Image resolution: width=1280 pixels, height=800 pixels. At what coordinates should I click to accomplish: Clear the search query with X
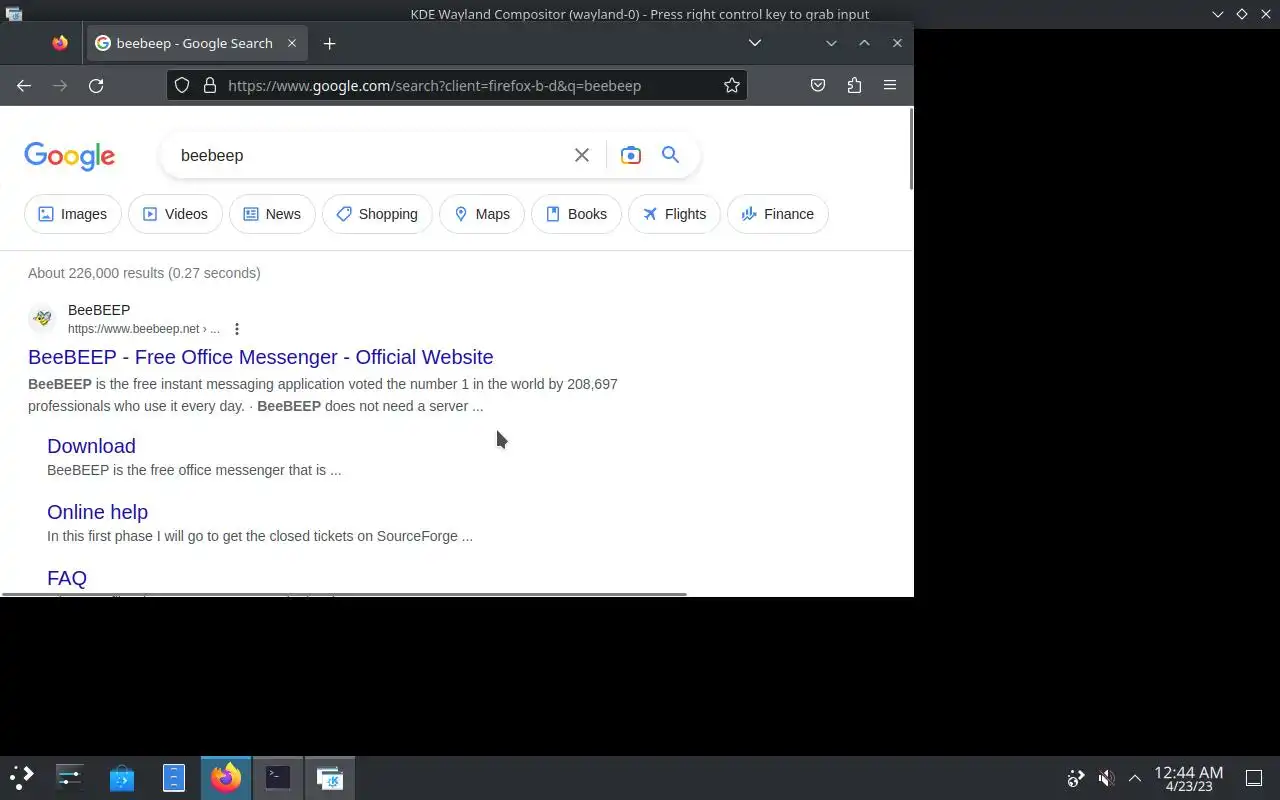[582, 155]
